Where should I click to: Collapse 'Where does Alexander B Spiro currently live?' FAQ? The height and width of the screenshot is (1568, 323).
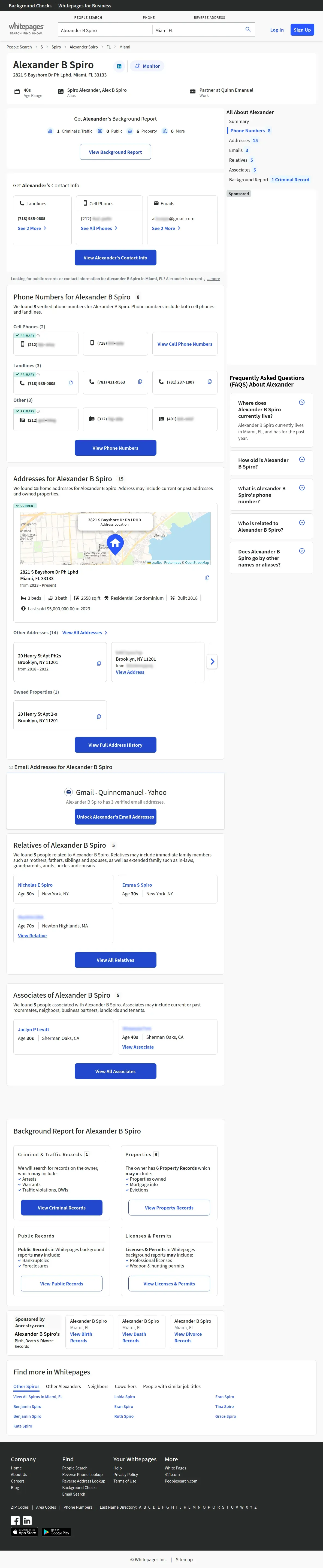(302, 402)
